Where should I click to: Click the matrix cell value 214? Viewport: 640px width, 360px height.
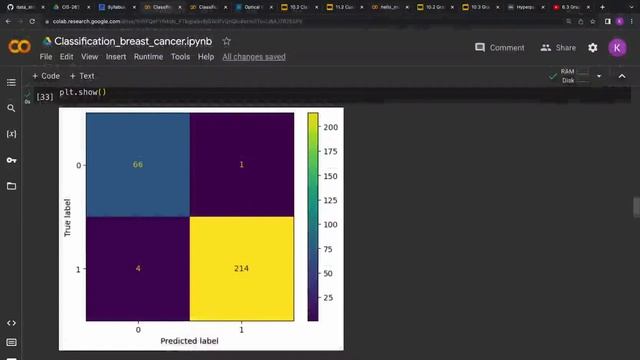241,268
